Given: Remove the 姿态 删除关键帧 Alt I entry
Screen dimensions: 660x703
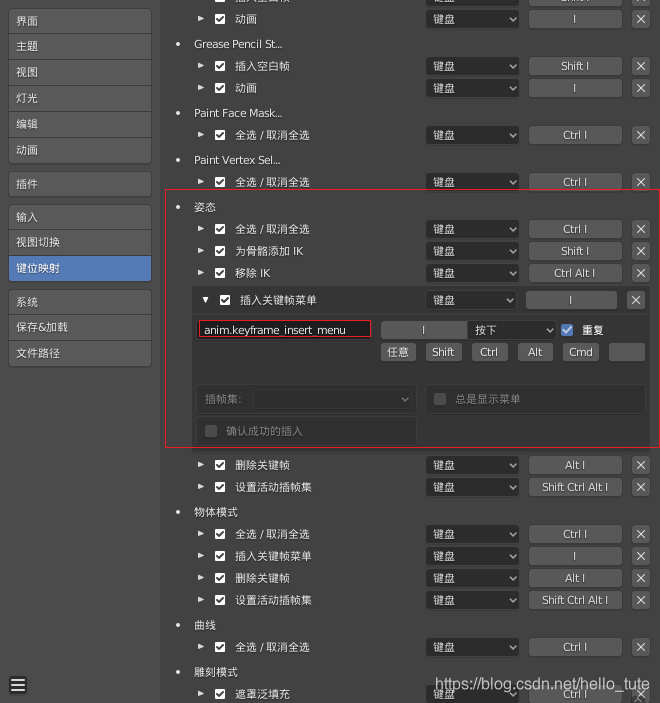Looking at the screenshot, I should (x=641, y=465).
